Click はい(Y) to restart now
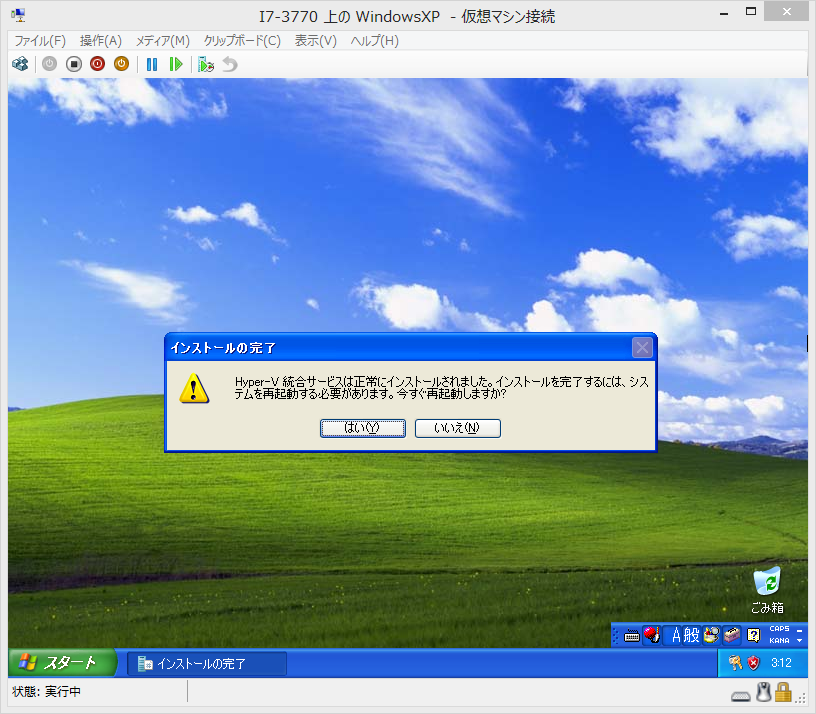The image size is (816, 714). [x=363, y=428]
